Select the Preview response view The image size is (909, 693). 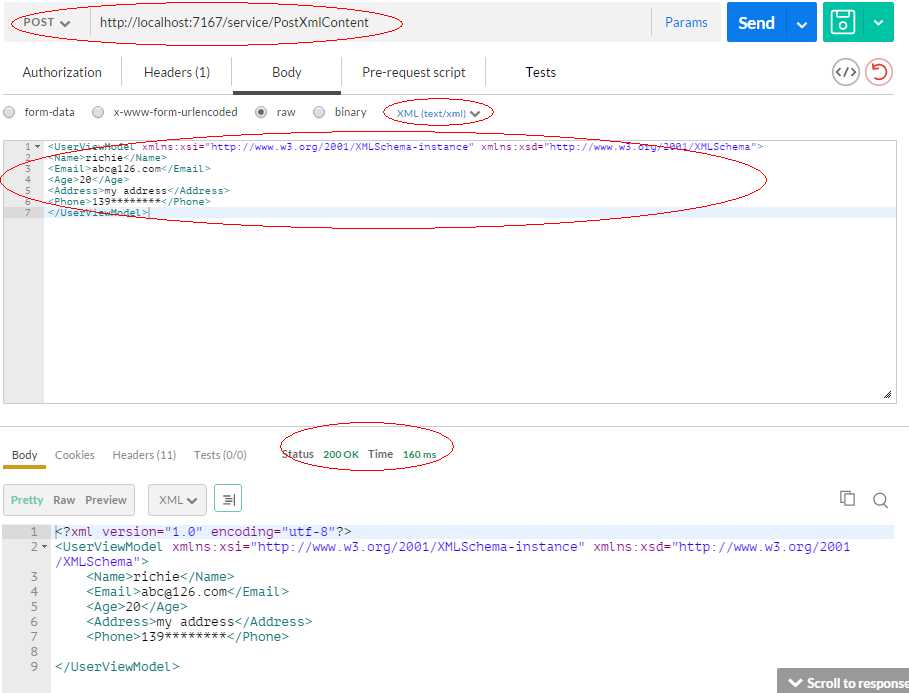[x=106, y=500]
